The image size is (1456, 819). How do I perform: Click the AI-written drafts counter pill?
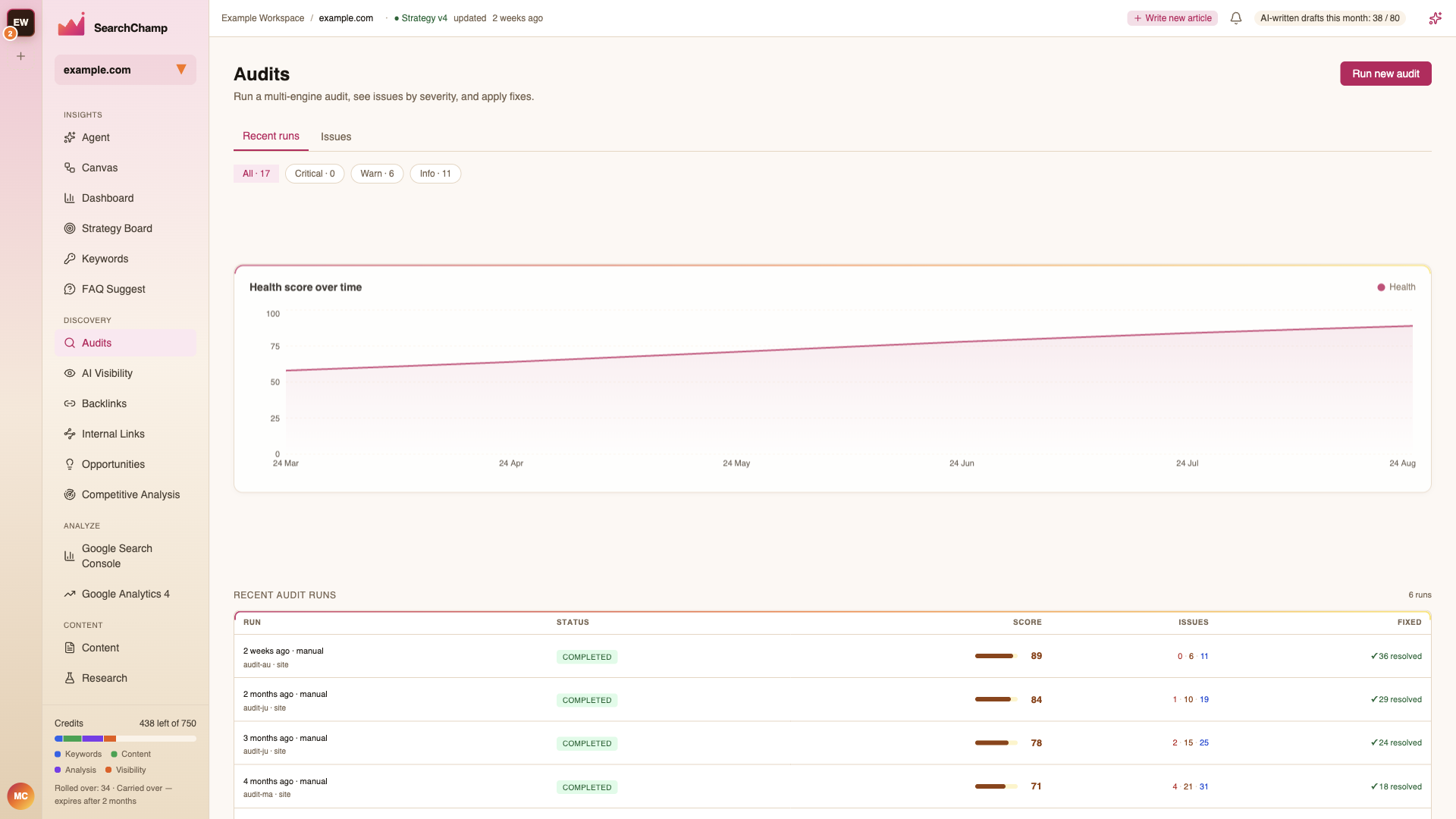1330,18
